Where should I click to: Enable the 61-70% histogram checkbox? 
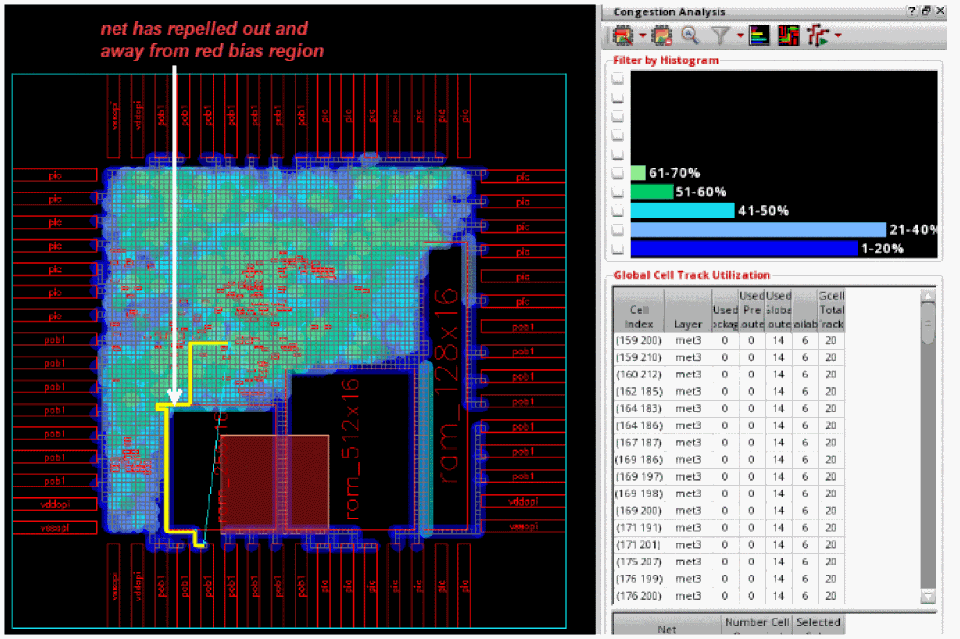pos(619,173)
